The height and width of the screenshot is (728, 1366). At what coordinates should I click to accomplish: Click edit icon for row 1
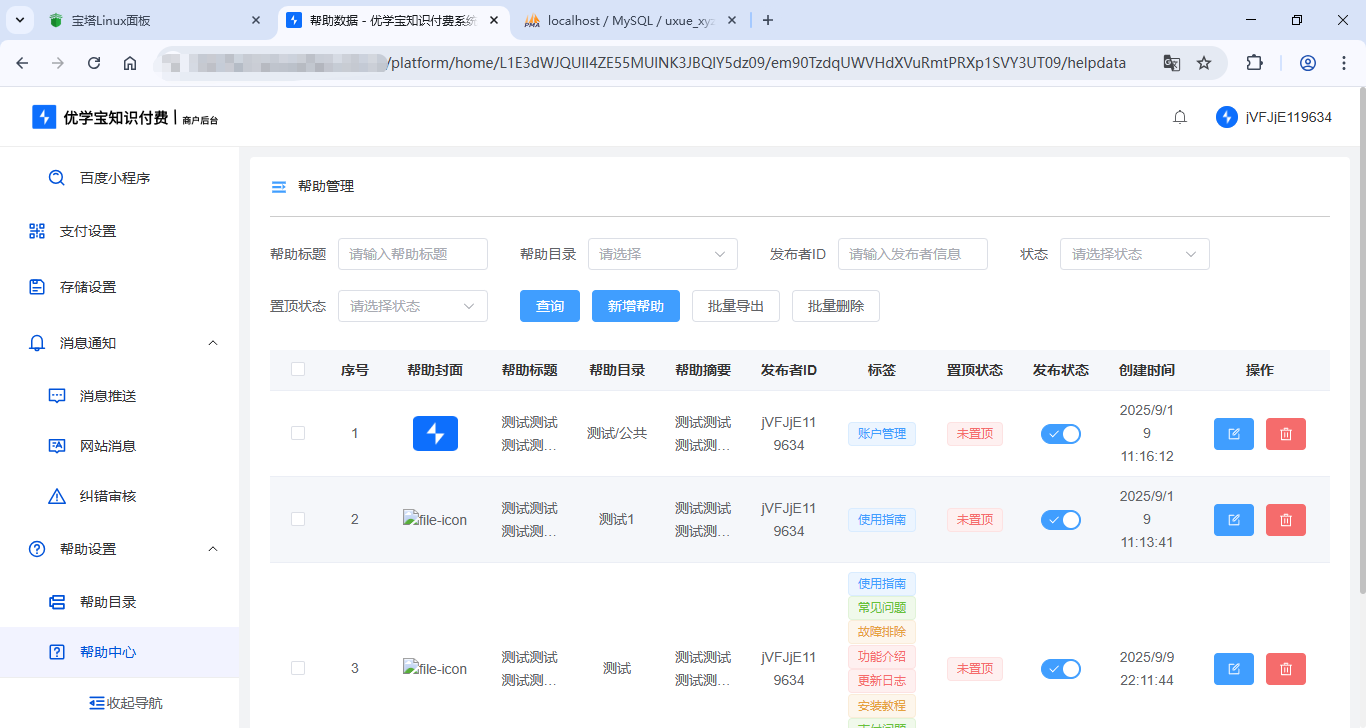click(1233, 434)
